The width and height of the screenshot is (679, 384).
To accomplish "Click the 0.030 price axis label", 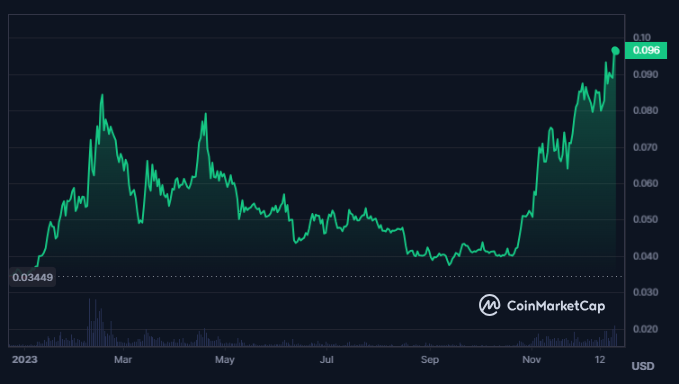I will [645, 292].
